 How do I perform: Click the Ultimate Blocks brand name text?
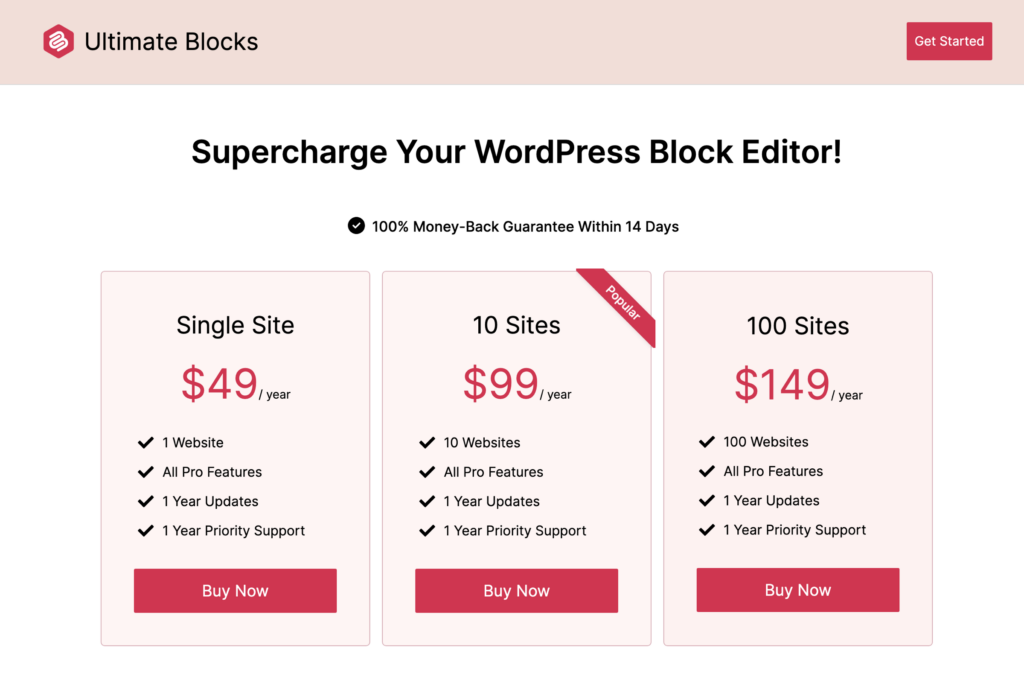pyautogui.click(x=171, y=42)
